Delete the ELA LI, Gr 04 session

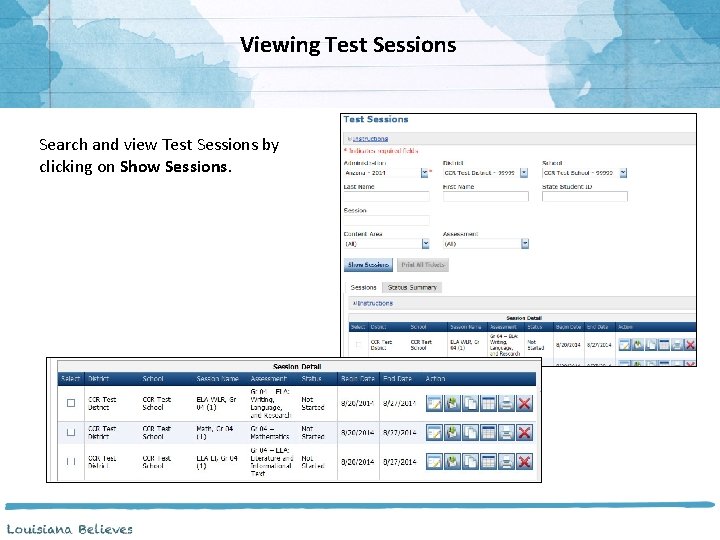click(524, 461)
